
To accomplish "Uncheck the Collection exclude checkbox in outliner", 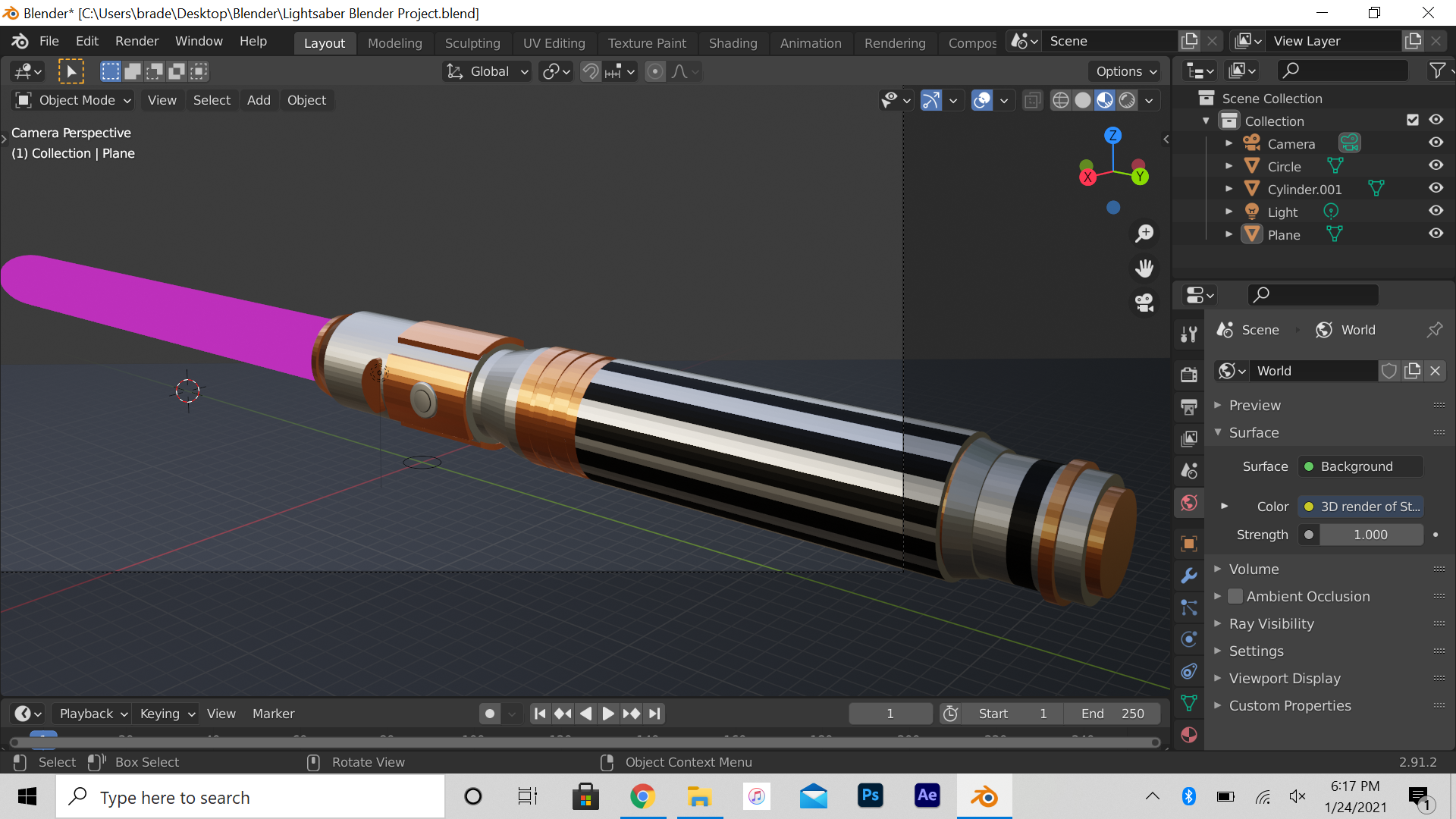I will [1412, 120].
